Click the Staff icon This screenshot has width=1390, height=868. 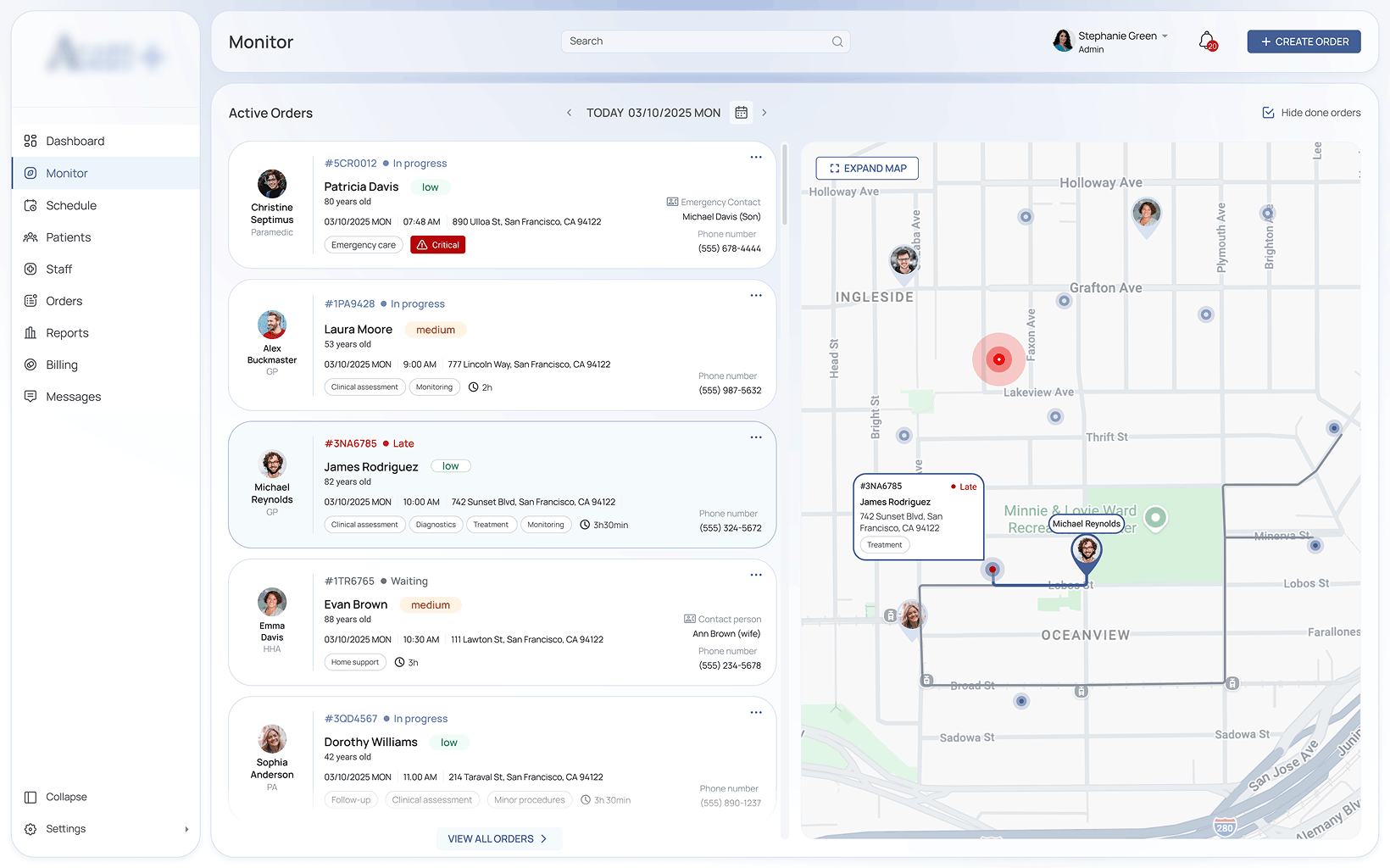pyautogui.click(x=30, y=269)
